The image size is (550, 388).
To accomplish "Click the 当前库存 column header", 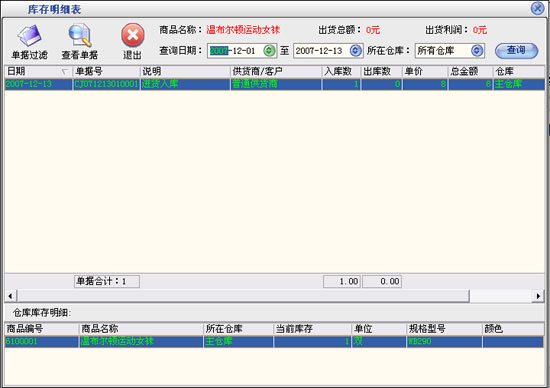I will 312,329.
